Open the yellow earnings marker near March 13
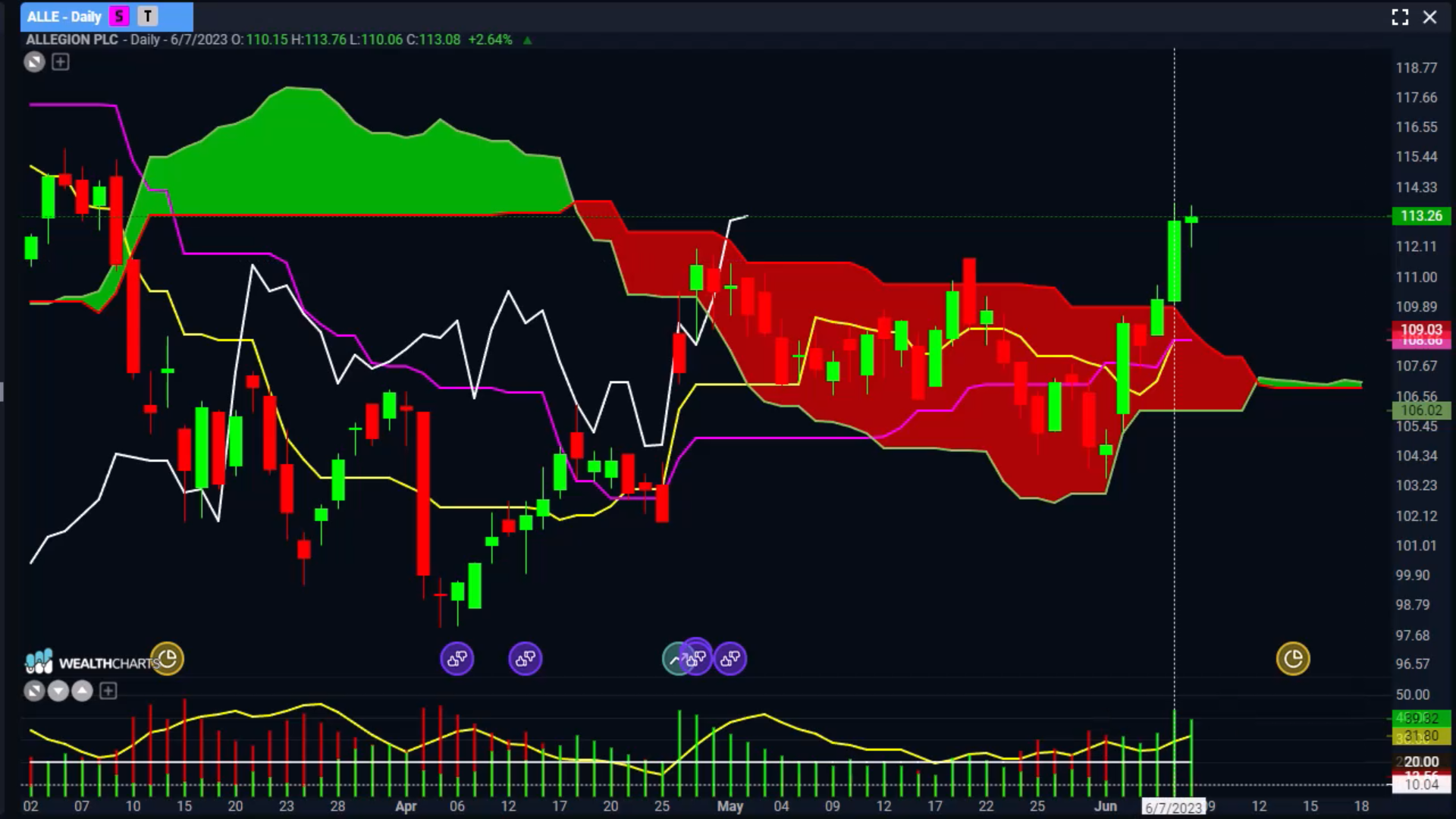1456x819 pixels. point(168,658)
